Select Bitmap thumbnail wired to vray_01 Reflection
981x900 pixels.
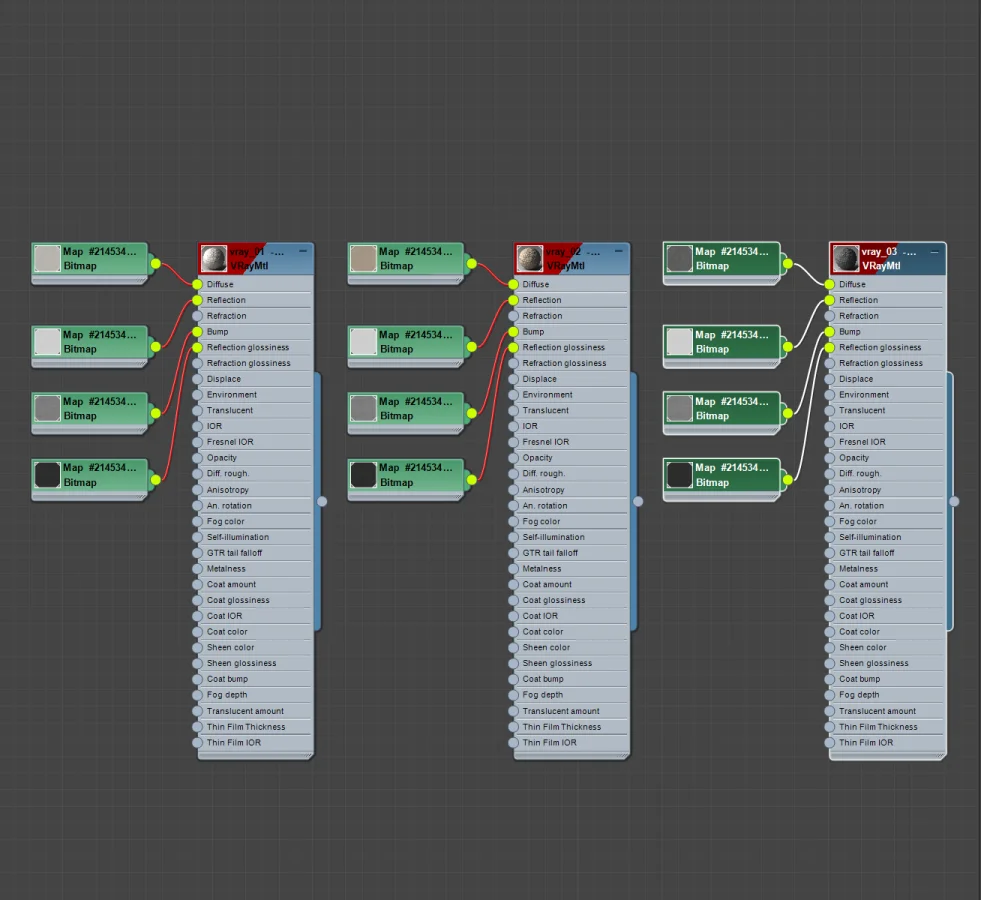47,341
